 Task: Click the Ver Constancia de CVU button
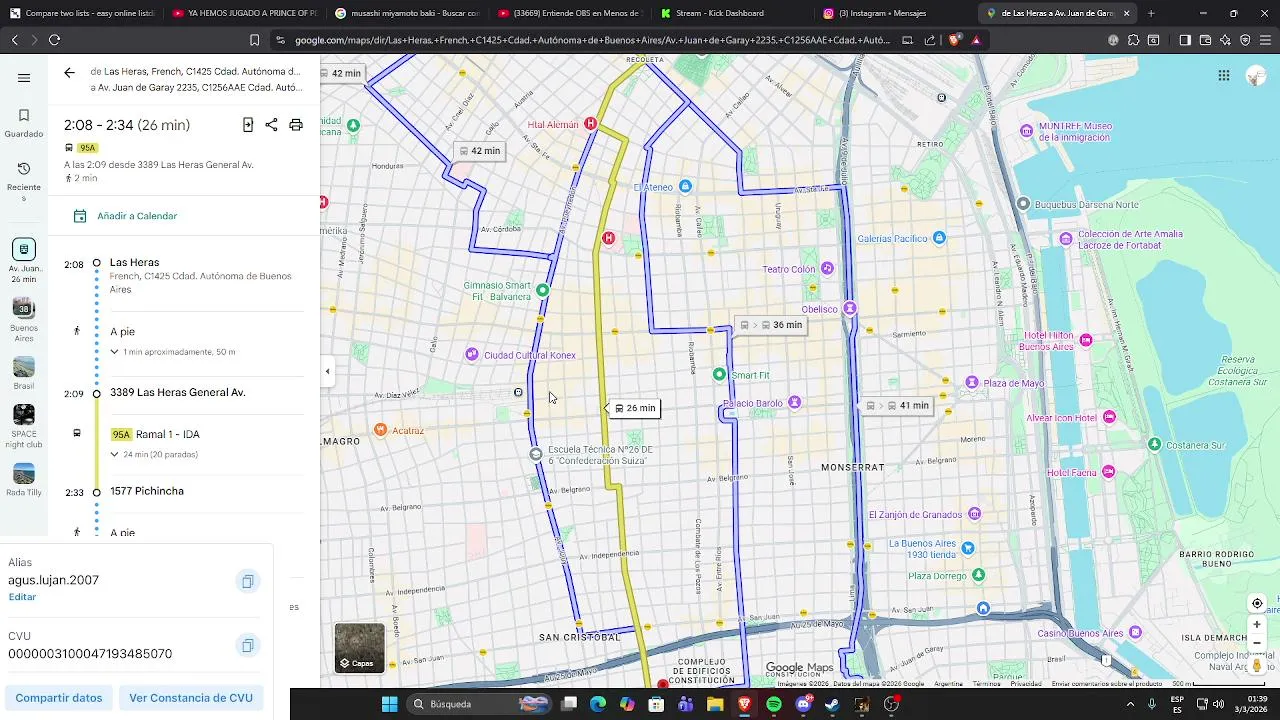point(191,698)
